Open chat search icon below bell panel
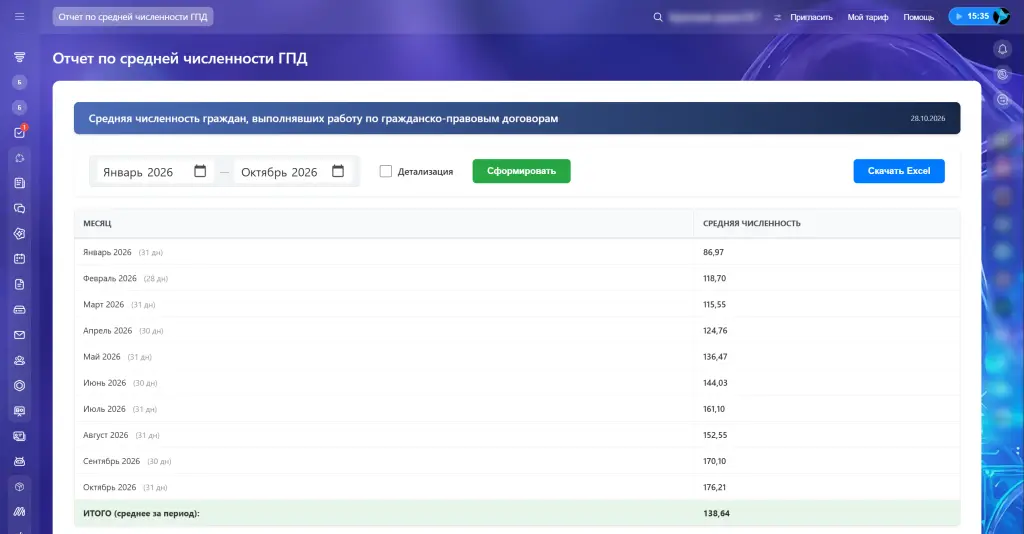 (x=1002, y=100)
